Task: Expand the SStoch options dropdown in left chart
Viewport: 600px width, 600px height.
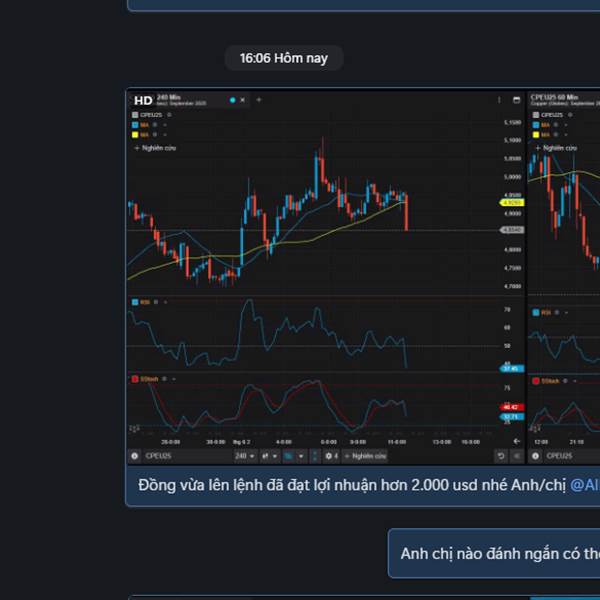Action: click(x=174, y=379)
